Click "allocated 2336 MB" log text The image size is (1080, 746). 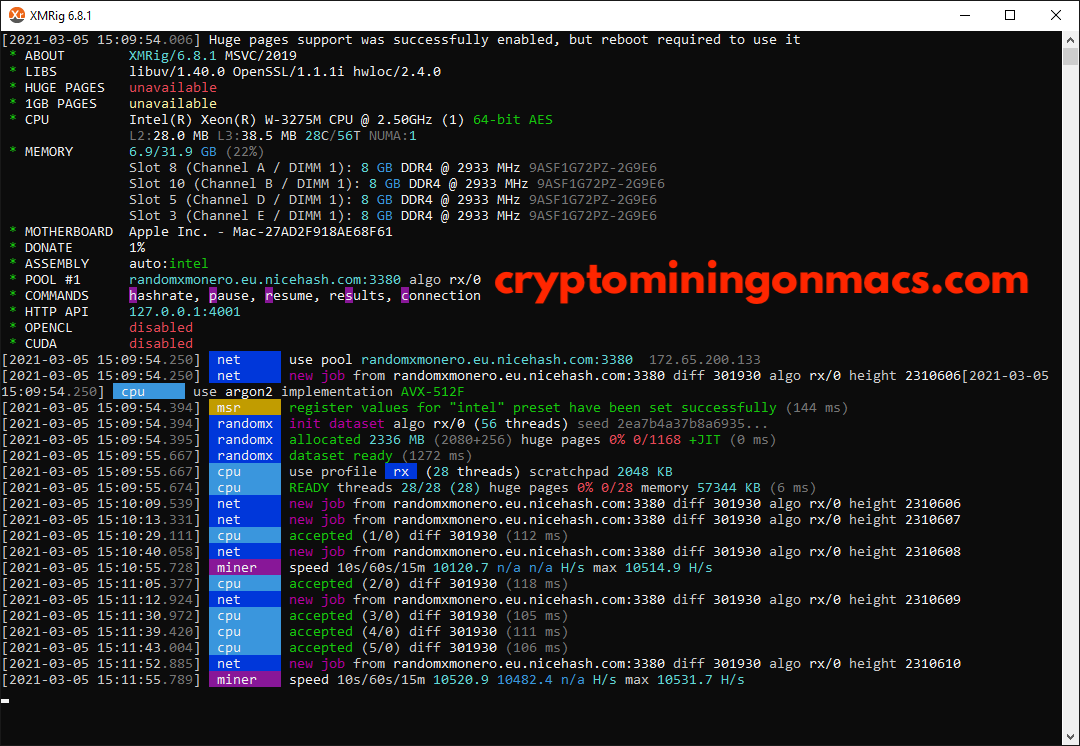357,439
